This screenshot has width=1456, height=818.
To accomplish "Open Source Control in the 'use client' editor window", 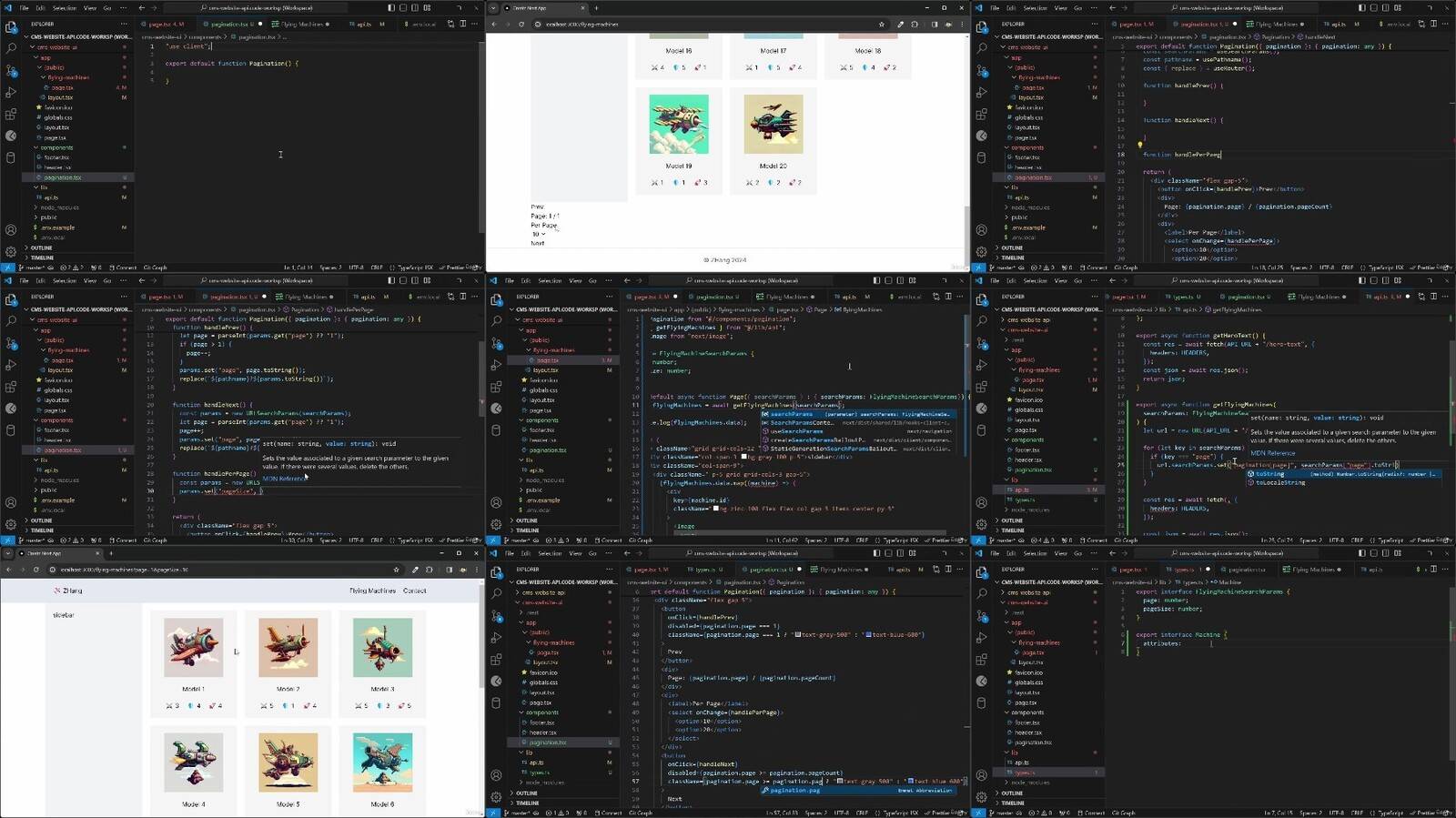I will coord(11,70).
